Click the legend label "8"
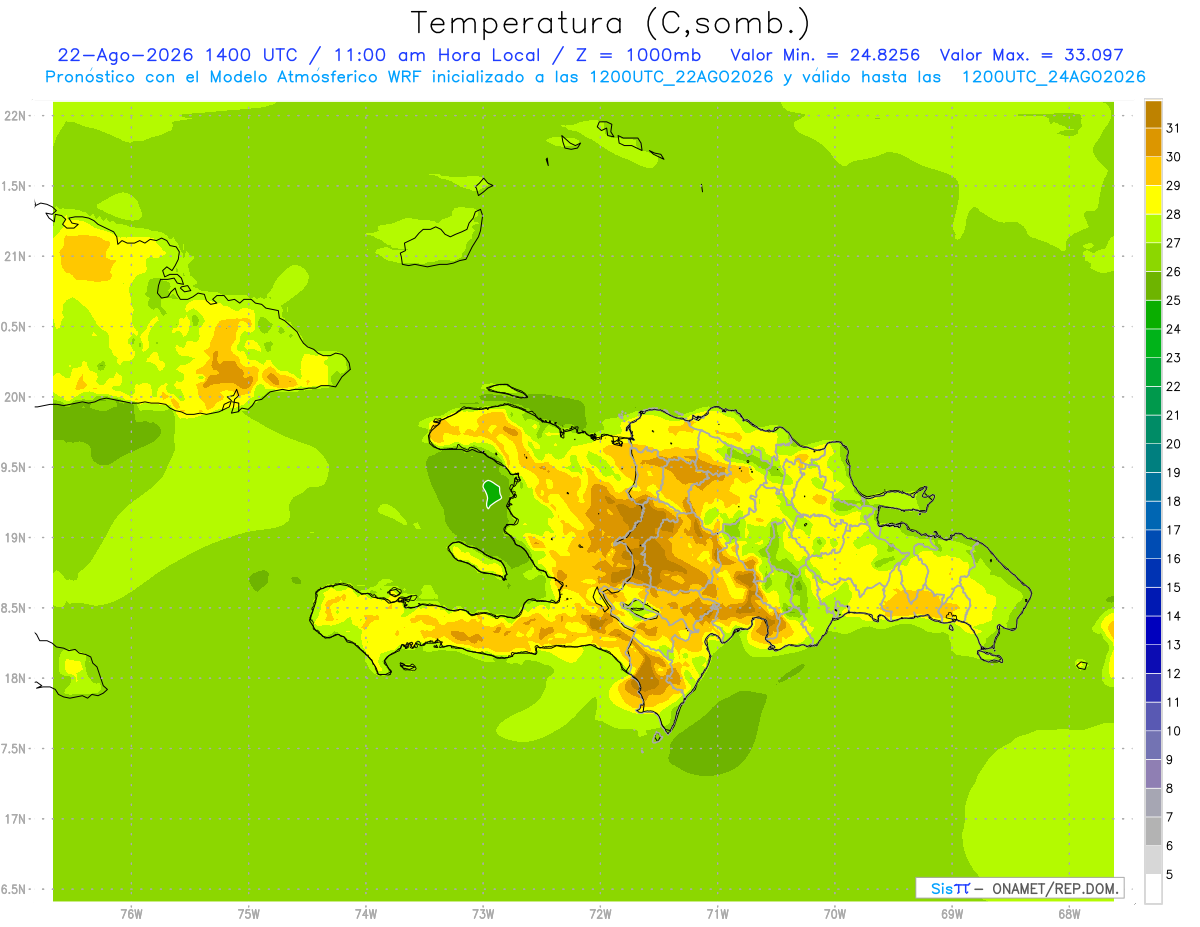Viewport: 1200px width, 927px height. pos(1170,788)
